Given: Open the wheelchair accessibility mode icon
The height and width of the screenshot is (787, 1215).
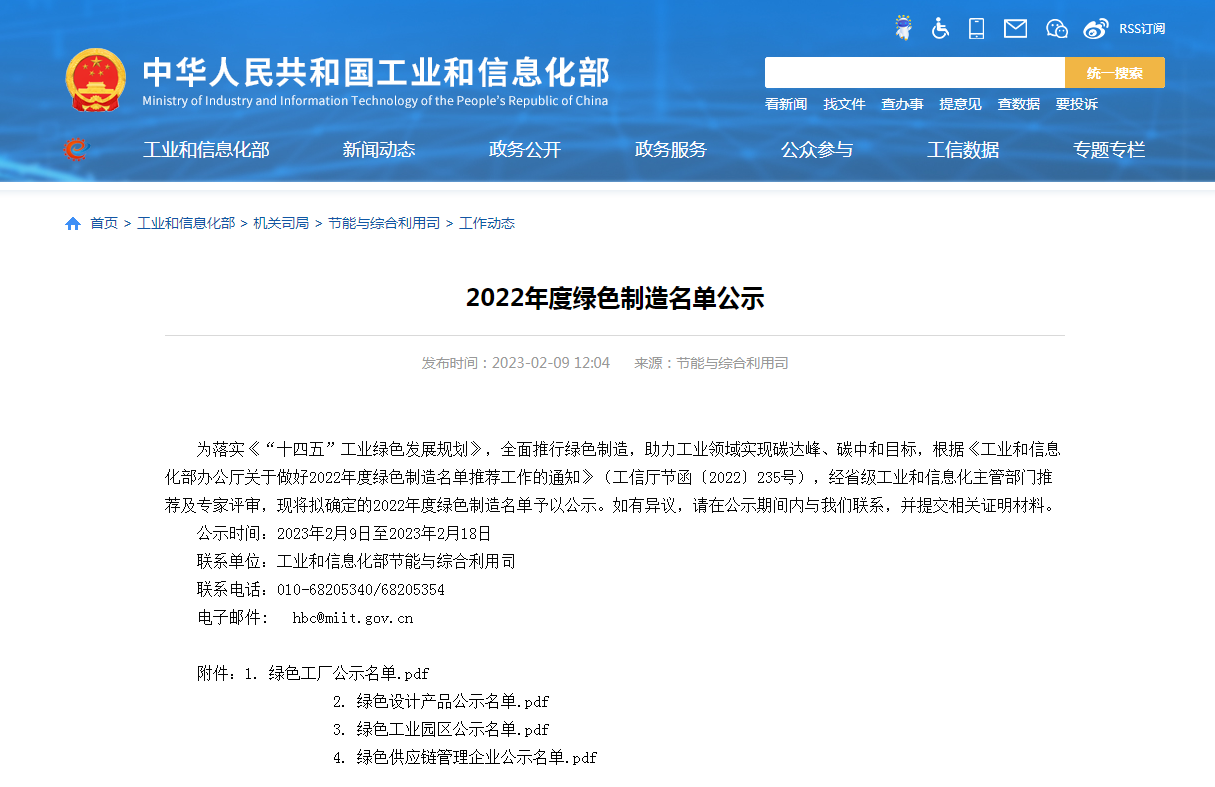Looking at the screenshot, I should click(x=940, y=28).
